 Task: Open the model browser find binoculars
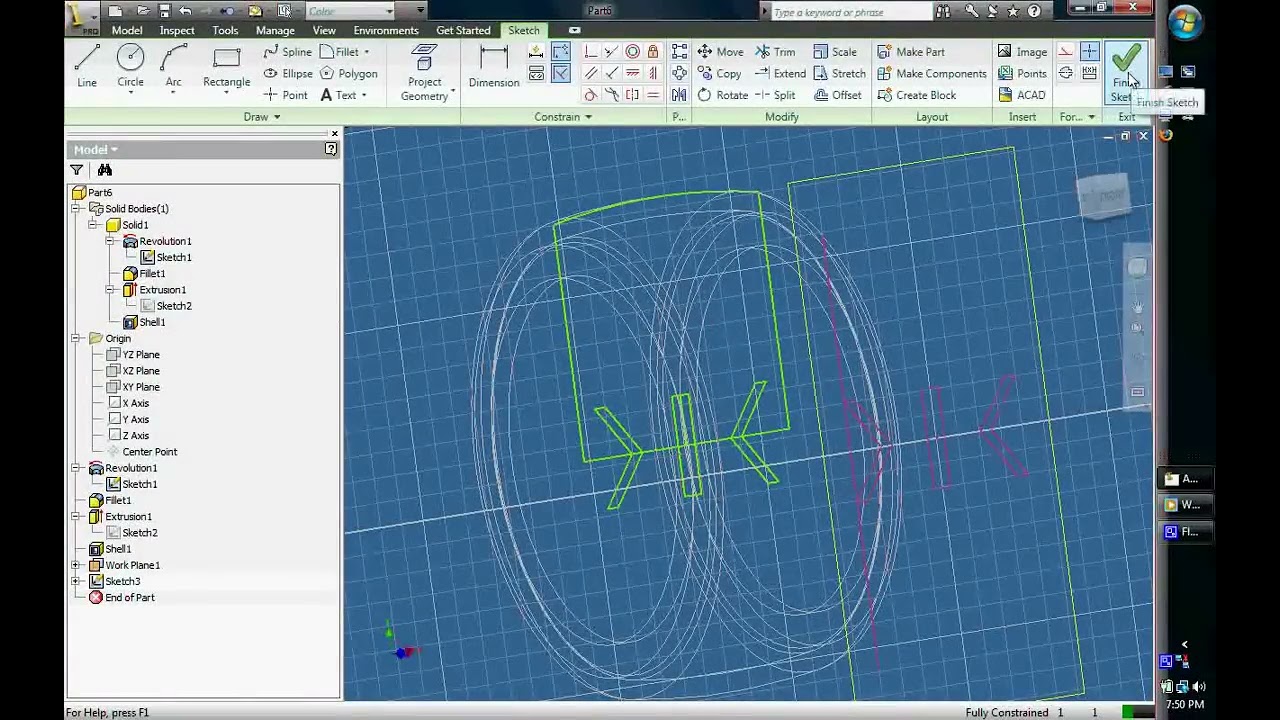[105, 170]
